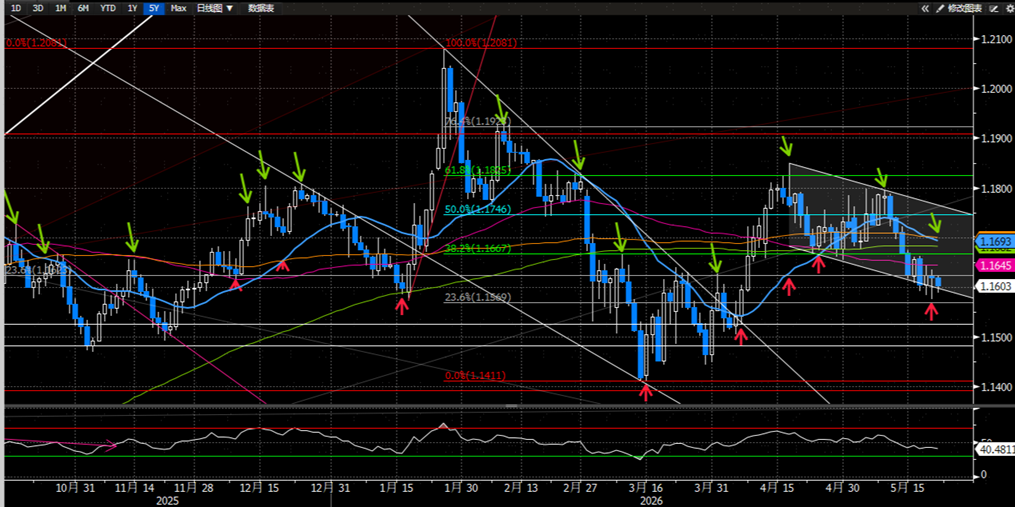Screen dimensions: 1015x507
Task: Click the left-edge 0.0%(1.2081) label
Action: coord(36,43)
